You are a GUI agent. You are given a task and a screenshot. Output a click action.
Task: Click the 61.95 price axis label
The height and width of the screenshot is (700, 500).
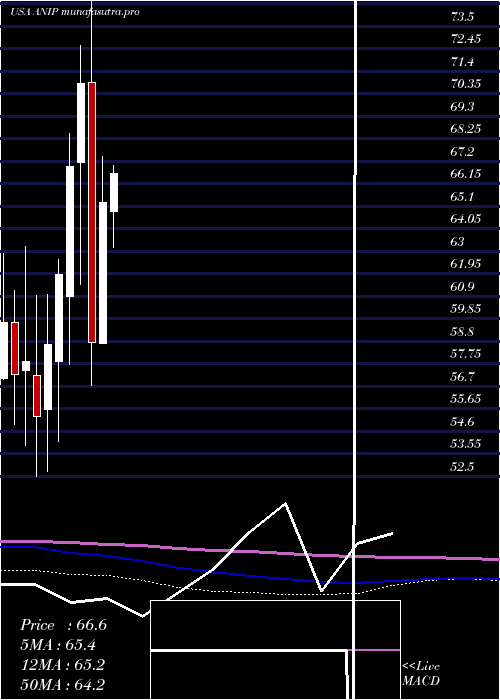tap(466, 264)
